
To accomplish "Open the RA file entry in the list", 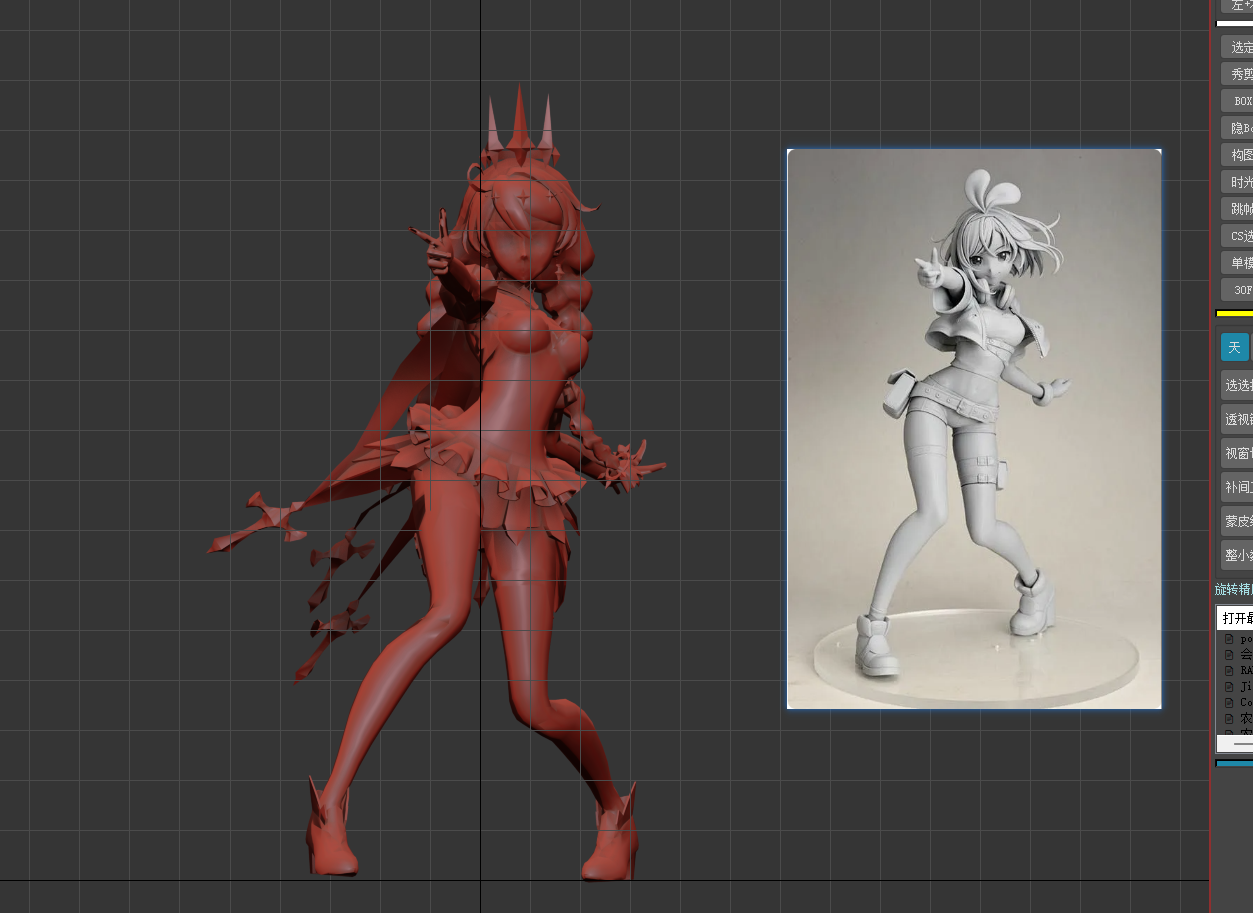I will pos(1245,670).
